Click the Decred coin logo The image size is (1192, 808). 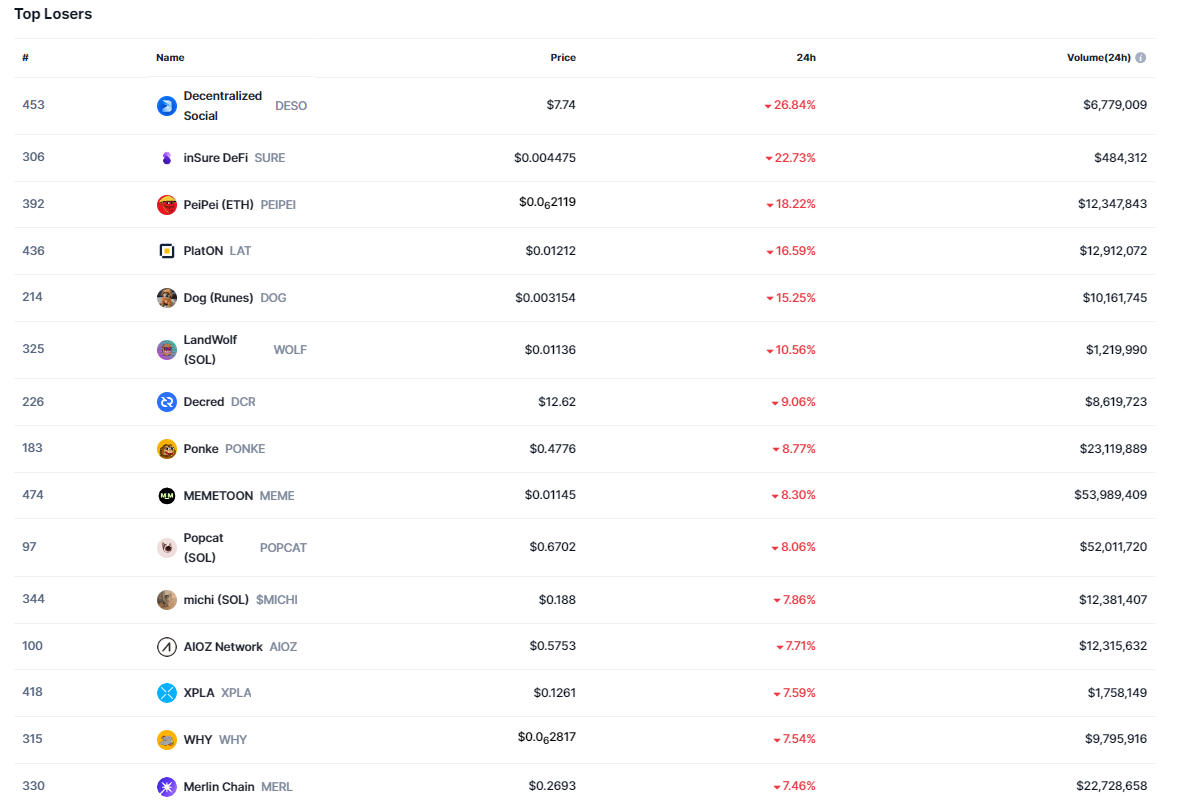click(167, 402)
